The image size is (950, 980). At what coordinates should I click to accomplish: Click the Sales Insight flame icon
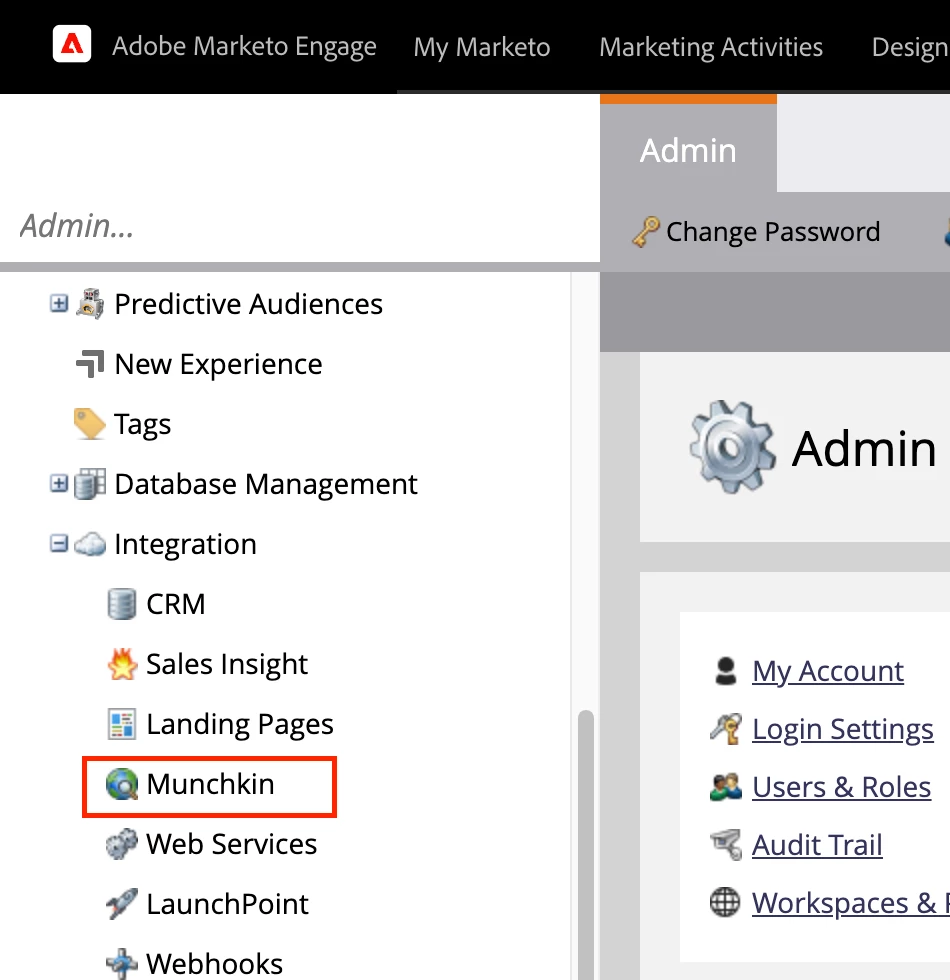point(122,664)
